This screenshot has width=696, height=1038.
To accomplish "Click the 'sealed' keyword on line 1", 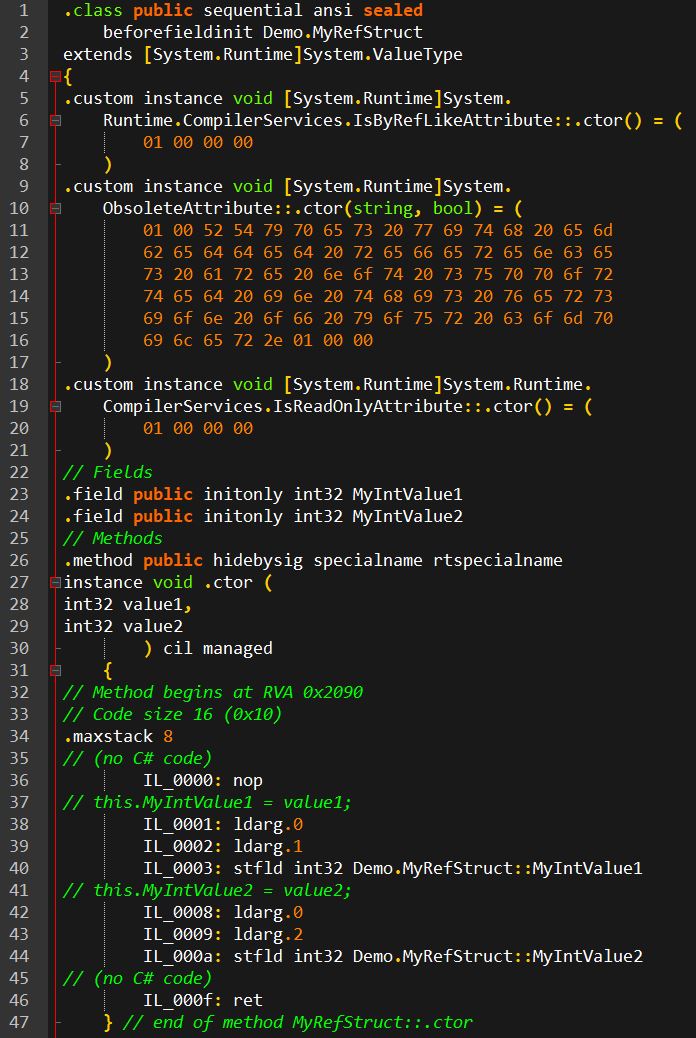I will click(392, 10).
